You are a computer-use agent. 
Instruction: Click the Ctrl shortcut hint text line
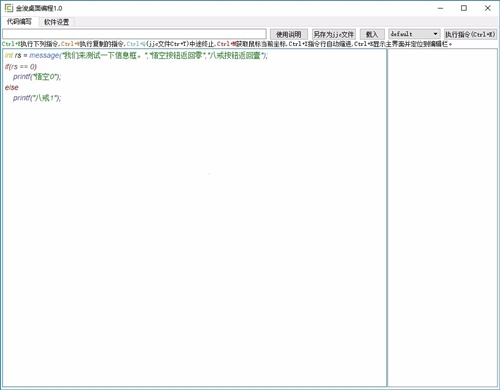[227, 44]
